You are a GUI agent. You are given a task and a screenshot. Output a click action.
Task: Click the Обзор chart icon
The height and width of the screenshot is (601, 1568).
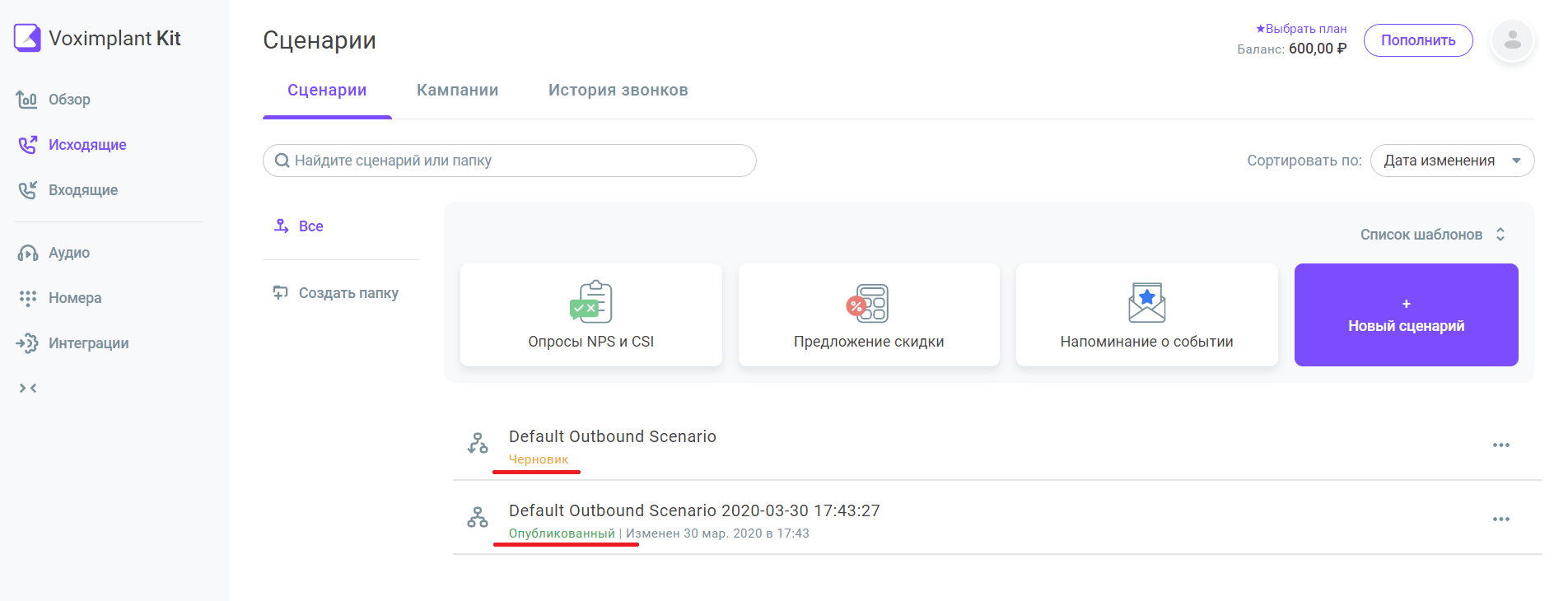pyautogui.click(x=27, y=100)
